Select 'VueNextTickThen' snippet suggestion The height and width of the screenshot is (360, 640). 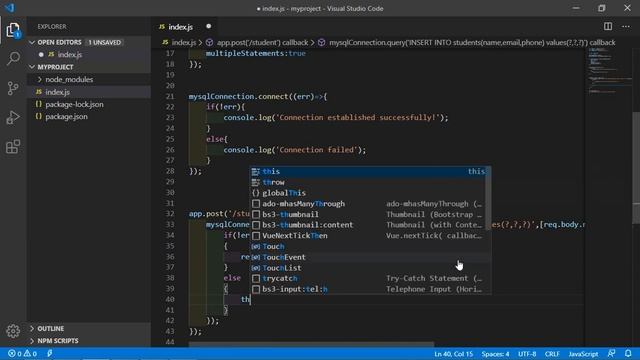[x=368, y=236]
